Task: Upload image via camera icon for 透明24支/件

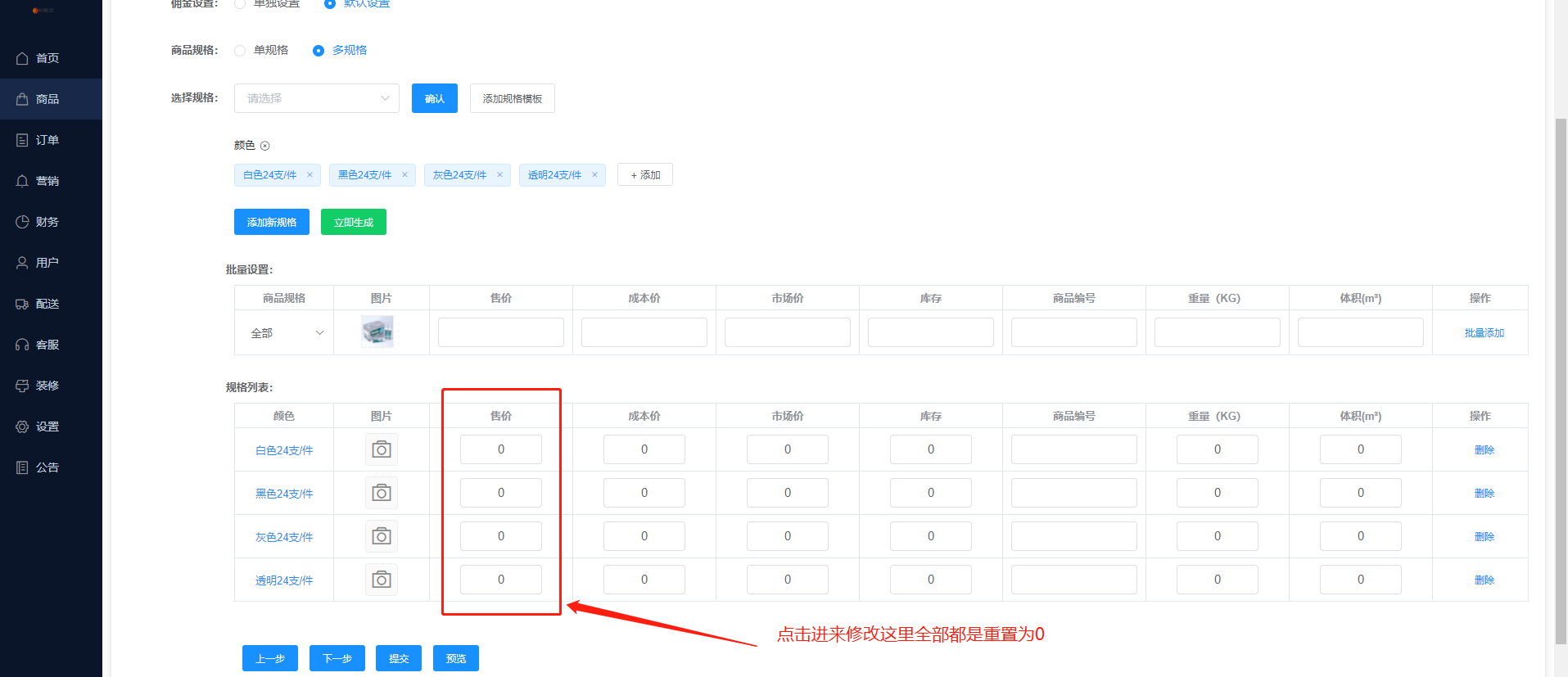Action: coord(382,580)
